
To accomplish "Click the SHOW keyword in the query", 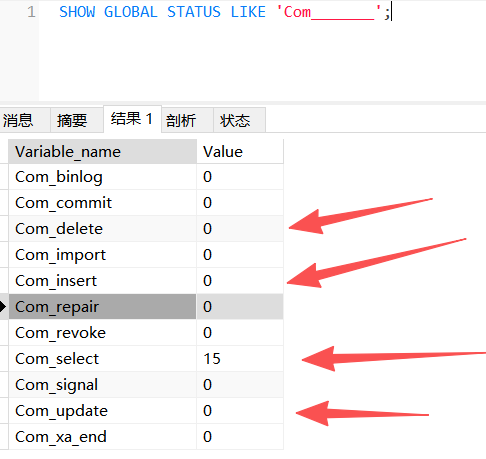I will [77, 12].
